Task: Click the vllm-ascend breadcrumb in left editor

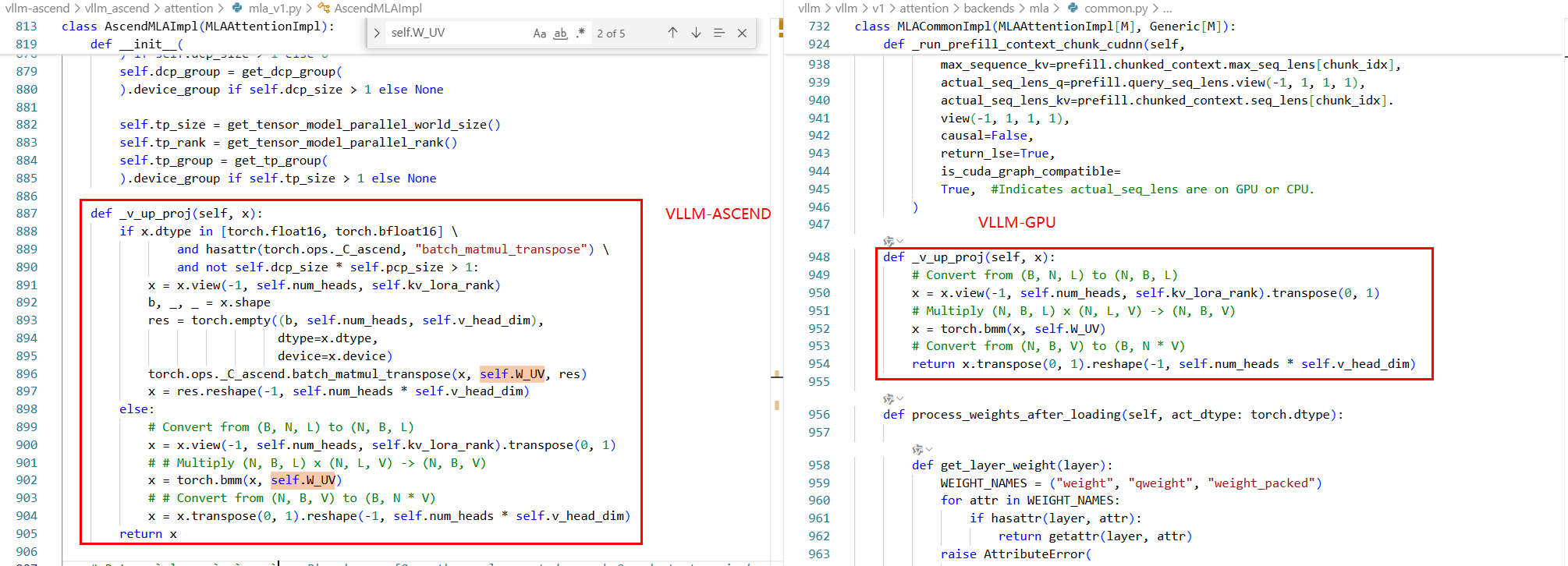Action: point(37,9)
